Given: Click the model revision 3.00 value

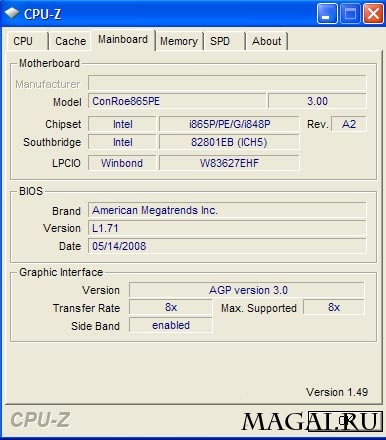Looking at the screenshot, I should point(317,101).
